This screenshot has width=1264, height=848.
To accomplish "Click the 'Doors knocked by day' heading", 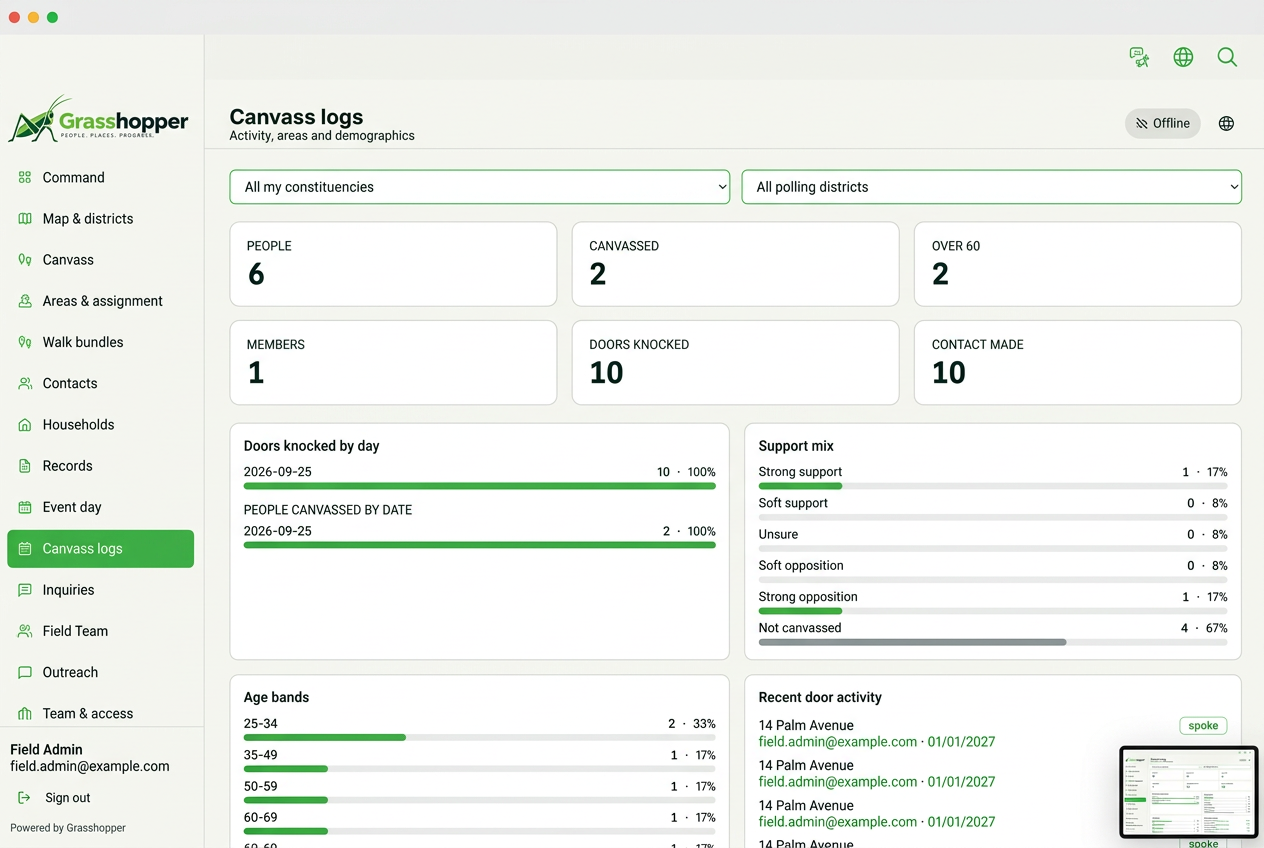I will (x=312, y=446).
